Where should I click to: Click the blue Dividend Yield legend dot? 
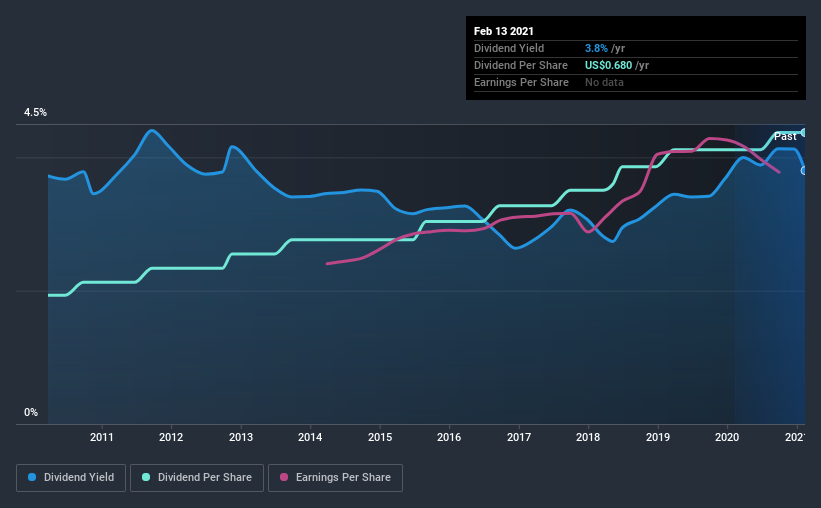(32, 477)
